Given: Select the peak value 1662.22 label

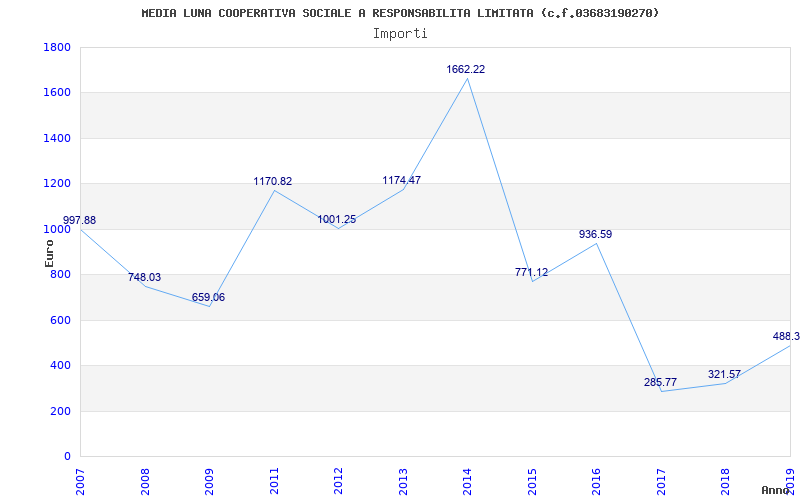Looking at the screenshot, I should pos(466,70).
